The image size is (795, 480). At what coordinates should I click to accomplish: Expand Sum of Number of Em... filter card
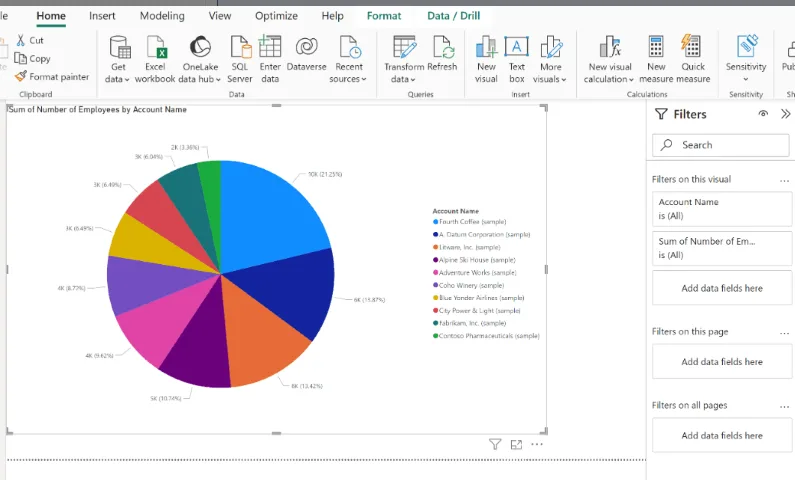coord(721,248)
